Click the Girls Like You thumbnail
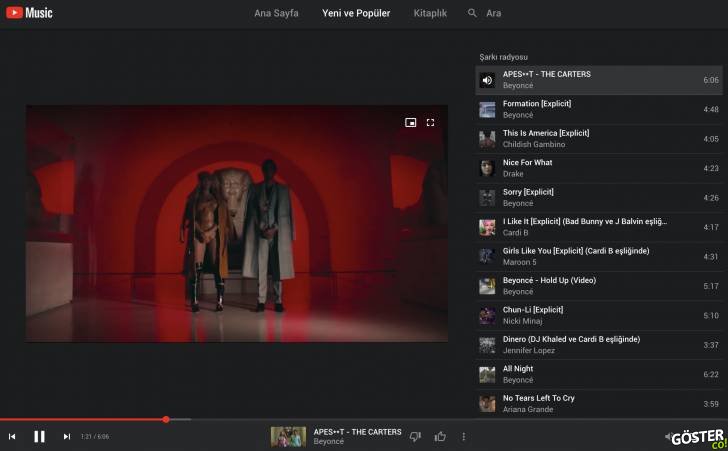 coord(487,256)
